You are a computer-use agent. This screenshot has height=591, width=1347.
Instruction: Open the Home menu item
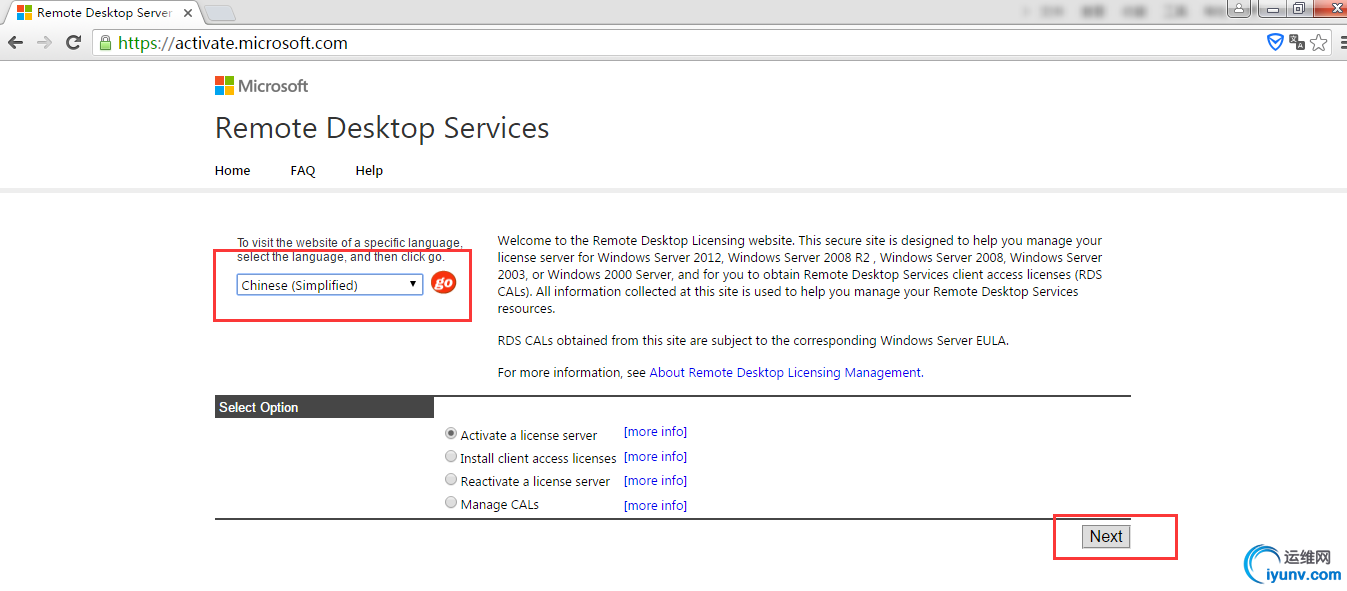(232, 171)
